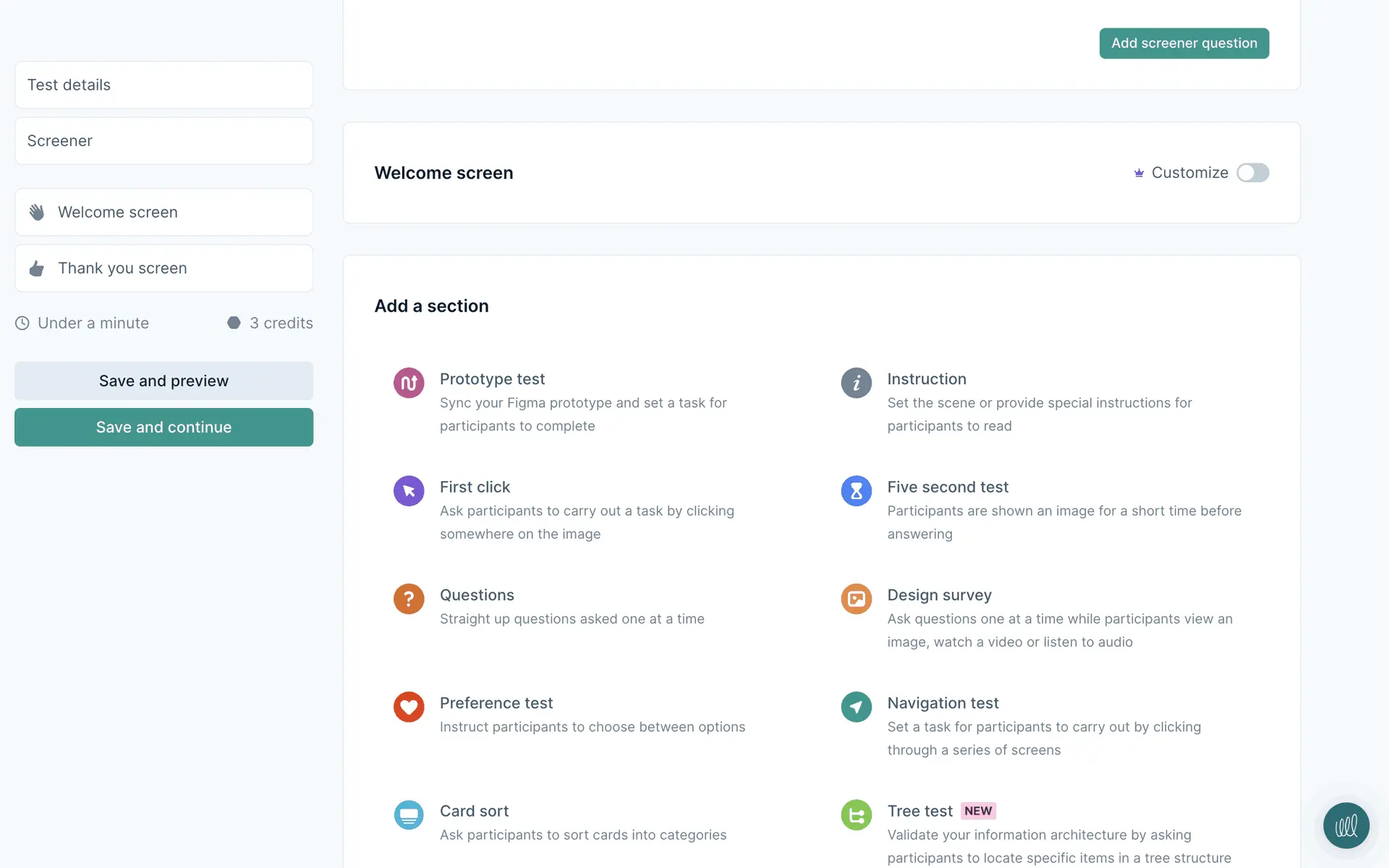Click the Five second test hourglass icon

(x=856, y=491)
